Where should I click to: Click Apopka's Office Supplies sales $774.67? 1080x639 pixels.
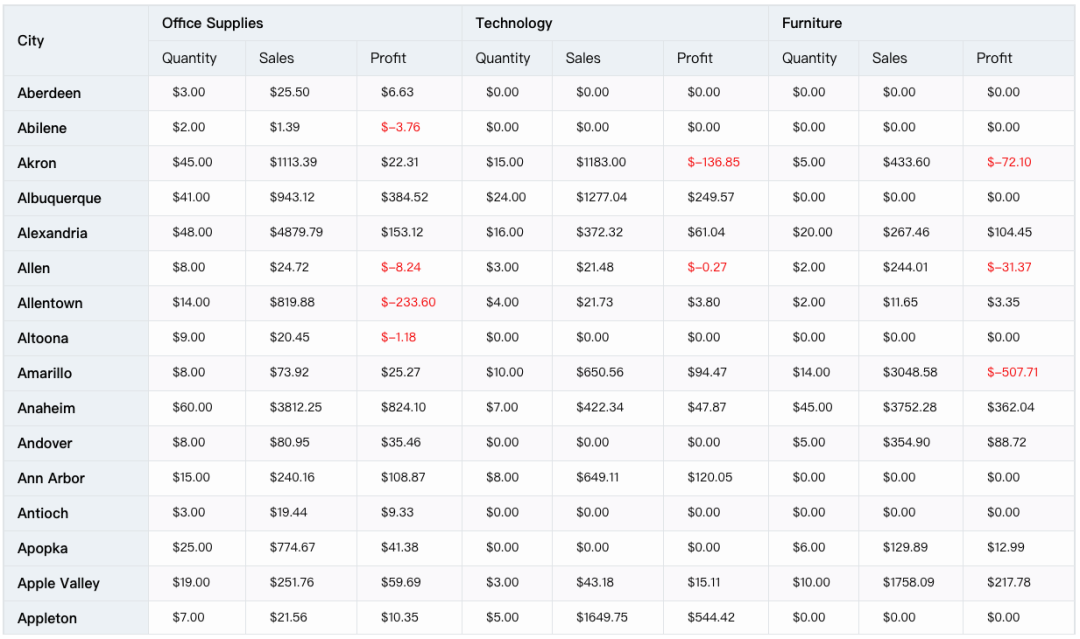click(x=292, y=548)
